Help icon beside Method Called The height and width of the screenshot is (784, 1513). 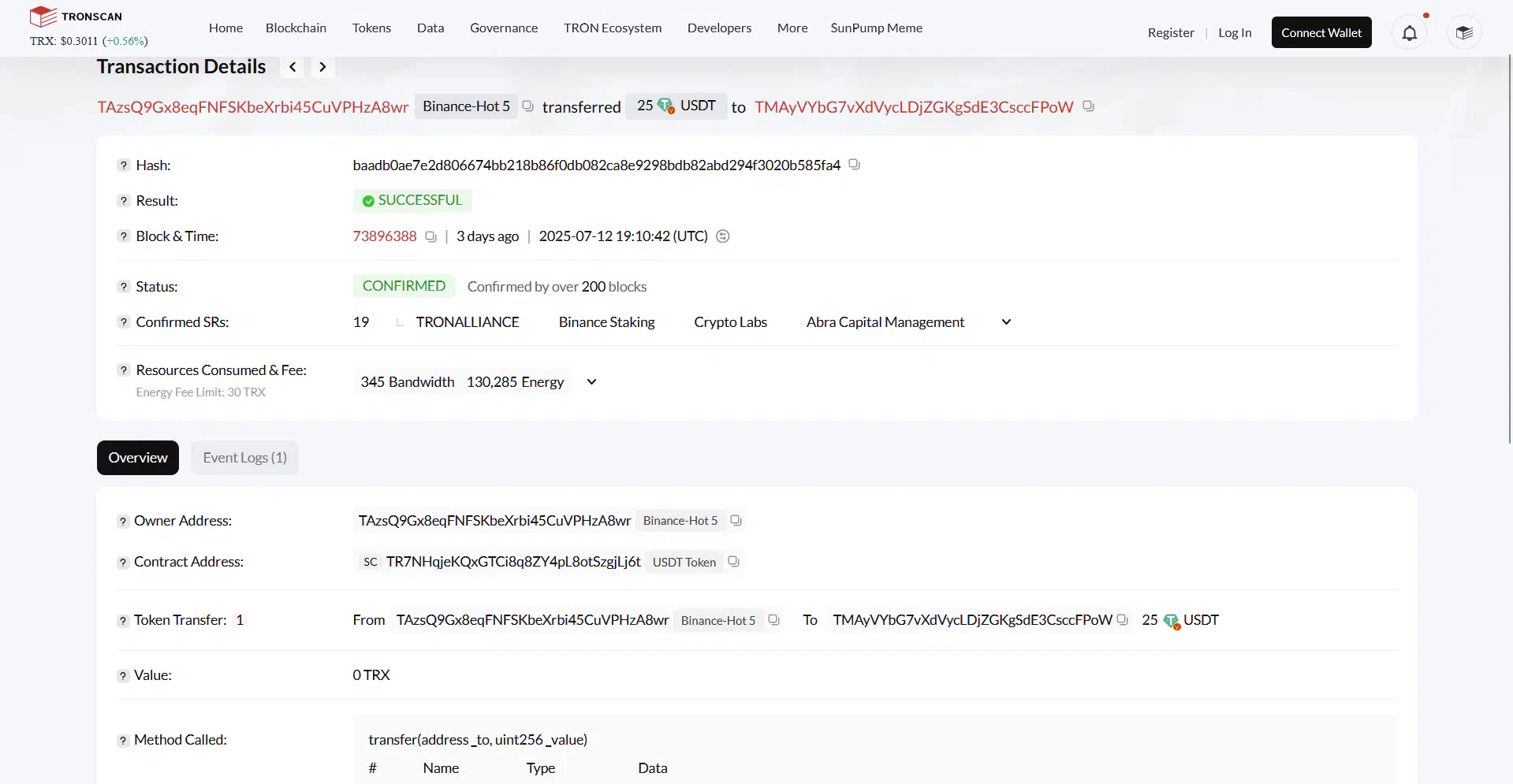pos(122,741)
